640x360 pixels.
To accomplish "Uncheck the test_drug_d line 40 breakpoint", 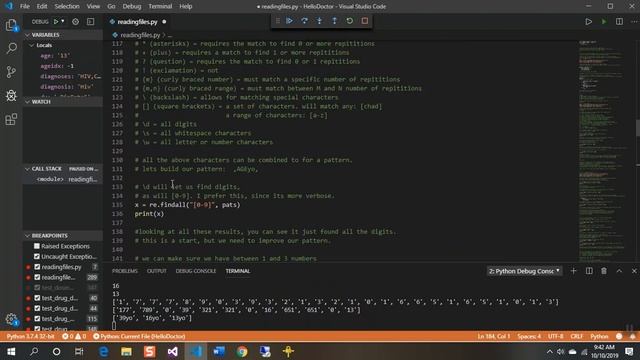I will coord(37,298).
